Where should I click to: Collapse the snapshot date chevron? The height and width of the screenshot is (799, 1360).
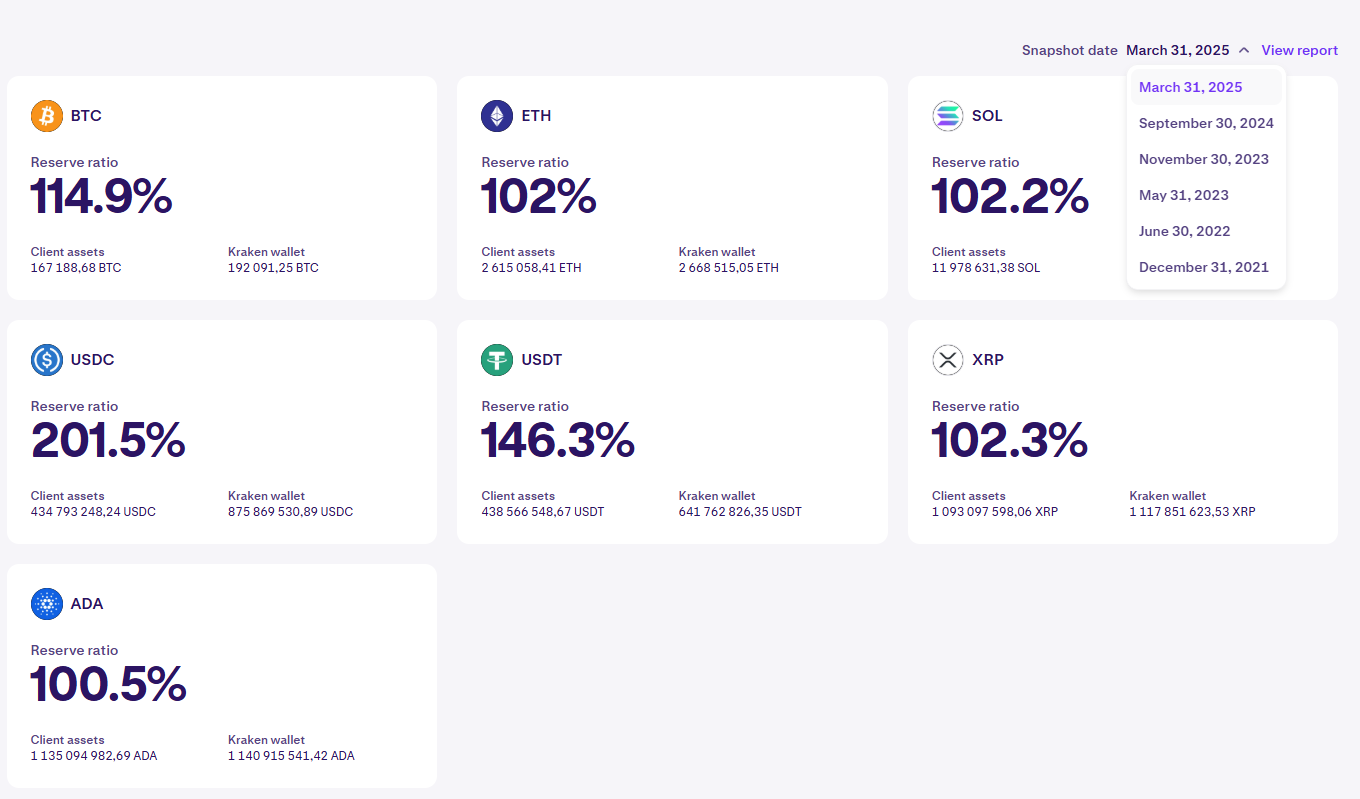pyautogui.click(x=1244, y=50)
